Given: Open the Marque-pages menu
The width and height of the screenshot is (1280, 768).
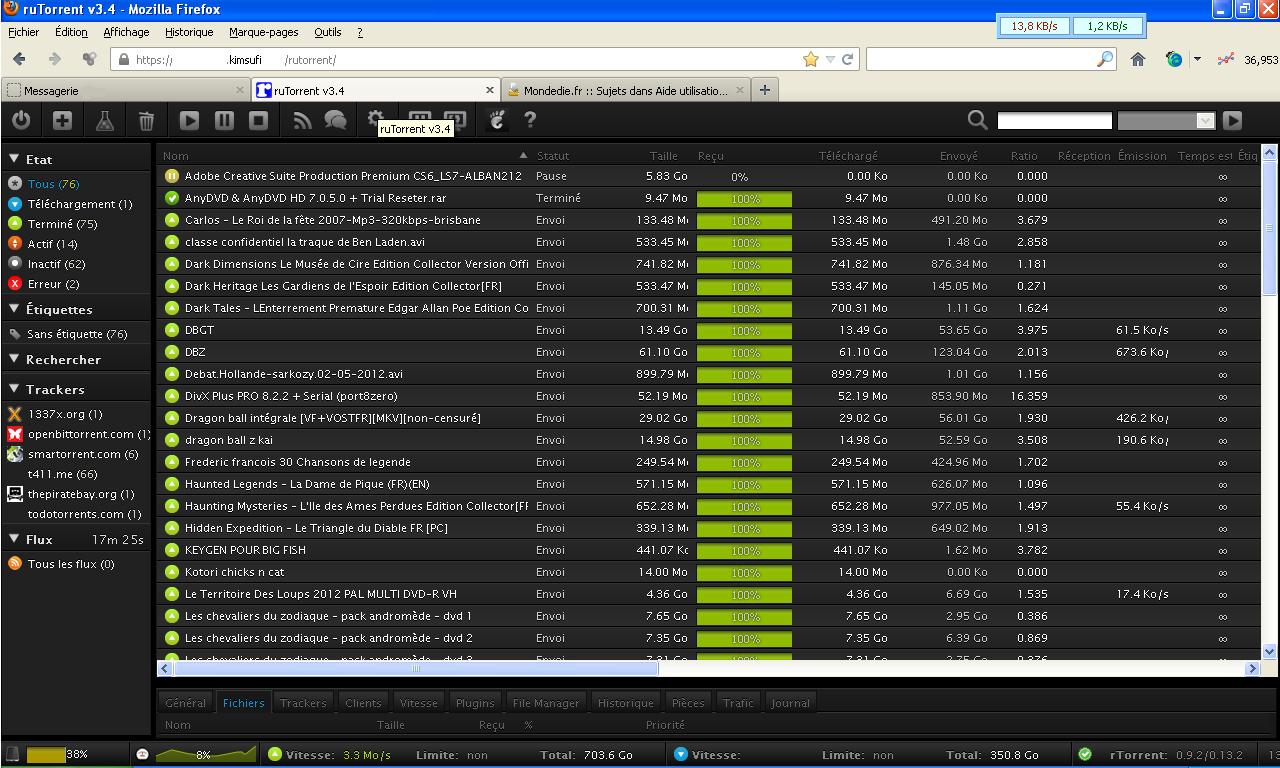Looking at the screenshot, I should 264,32.
